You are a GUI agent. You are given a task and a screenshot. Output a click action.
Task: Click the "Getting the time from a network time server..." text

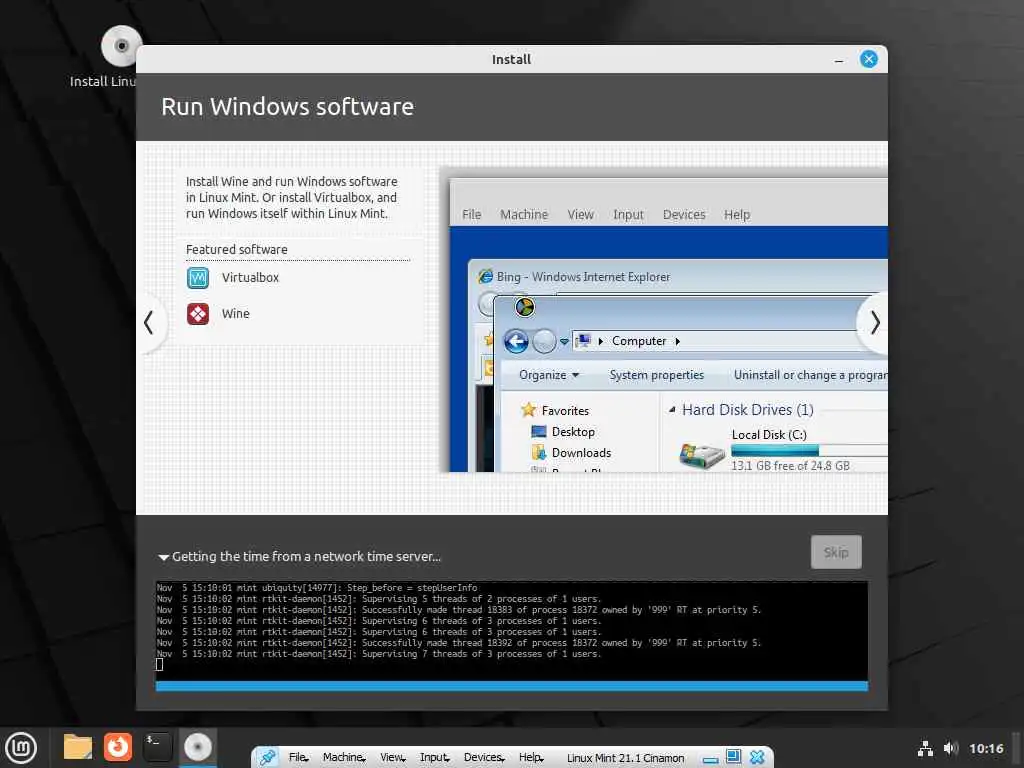coord(306,557)
